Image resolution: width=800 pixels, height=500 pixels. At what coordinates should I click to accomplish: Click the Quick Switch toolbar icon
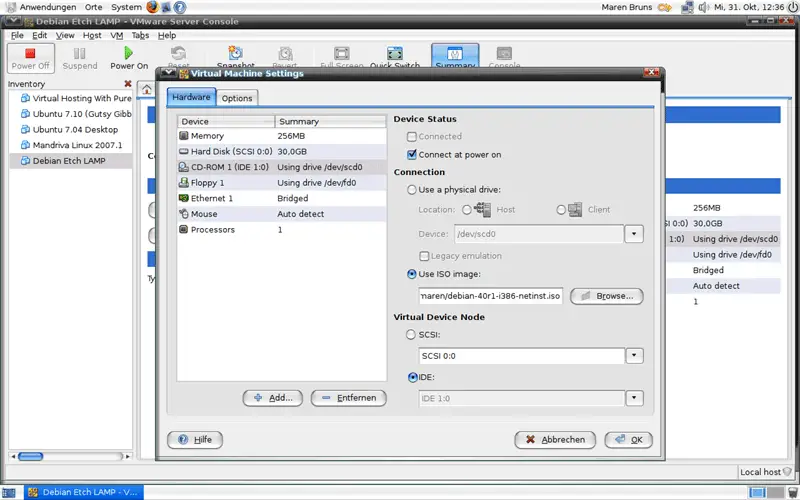tap(395, 54)
